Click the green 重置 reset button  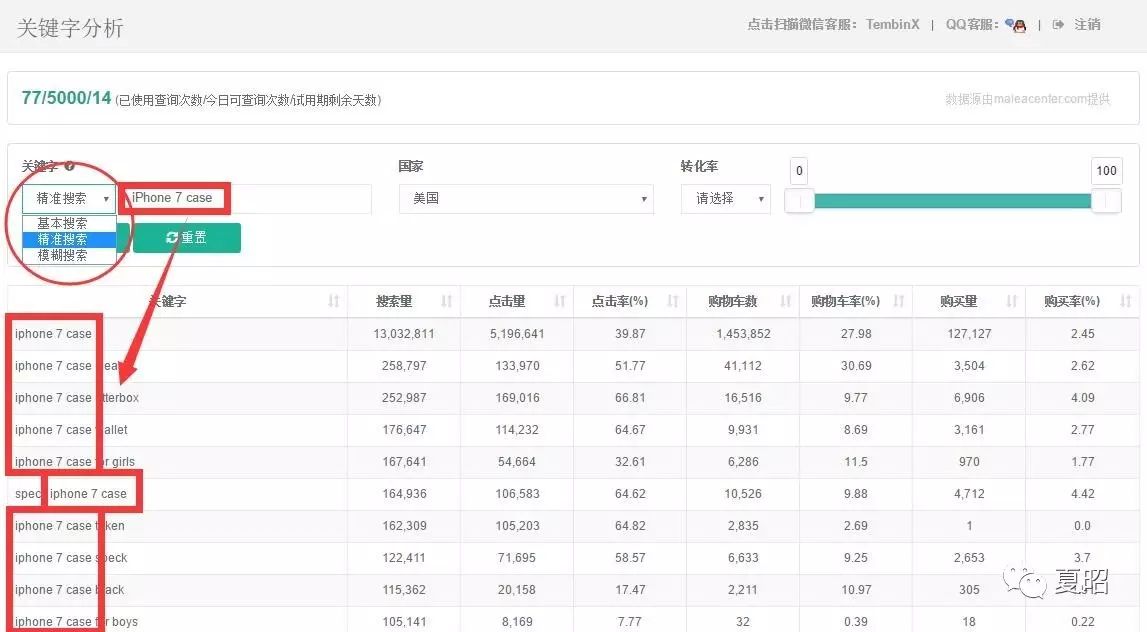187,238
